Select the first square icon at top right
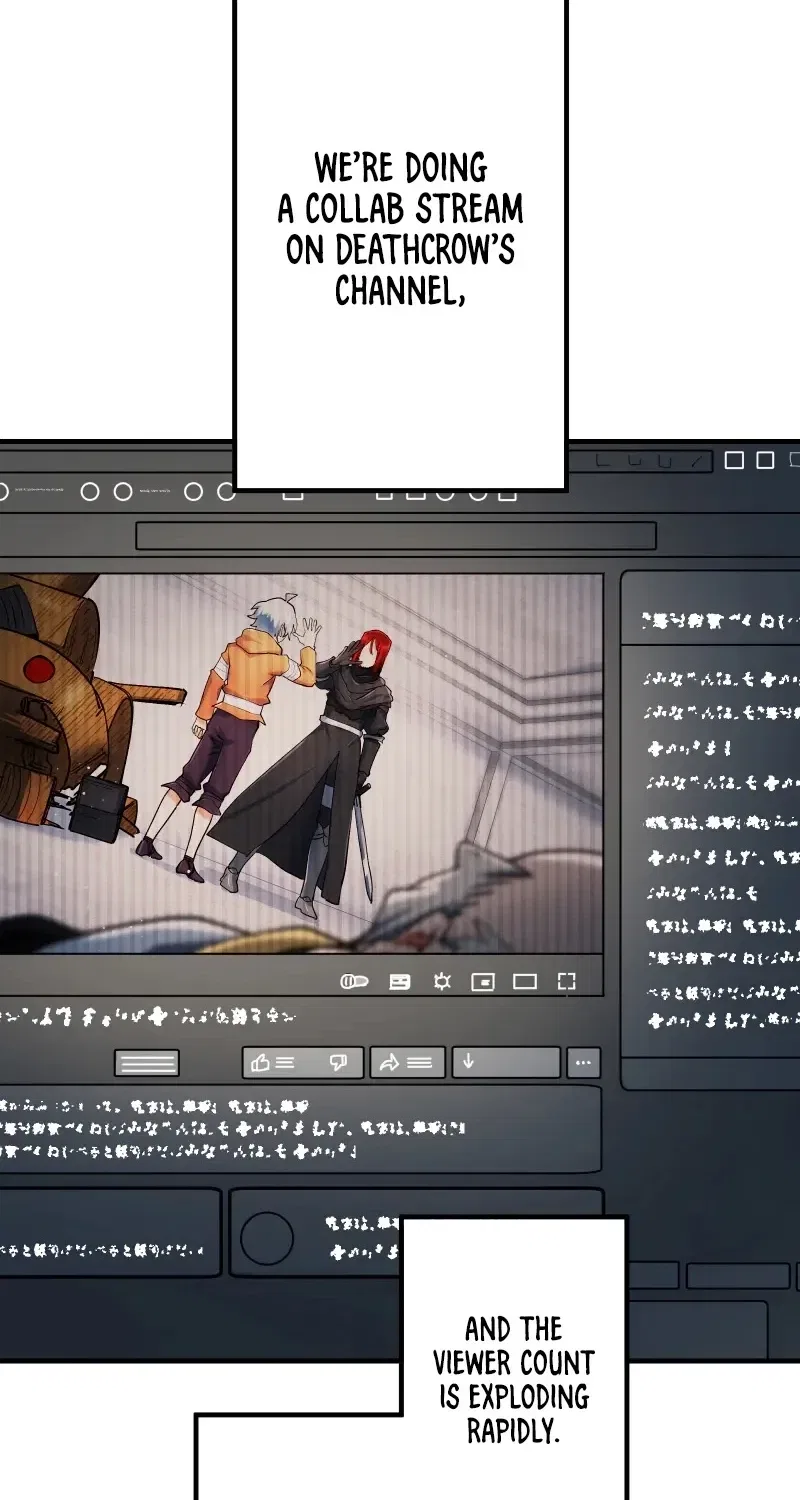This screenshot has height=1500, width=800. [x=735, y=460]
